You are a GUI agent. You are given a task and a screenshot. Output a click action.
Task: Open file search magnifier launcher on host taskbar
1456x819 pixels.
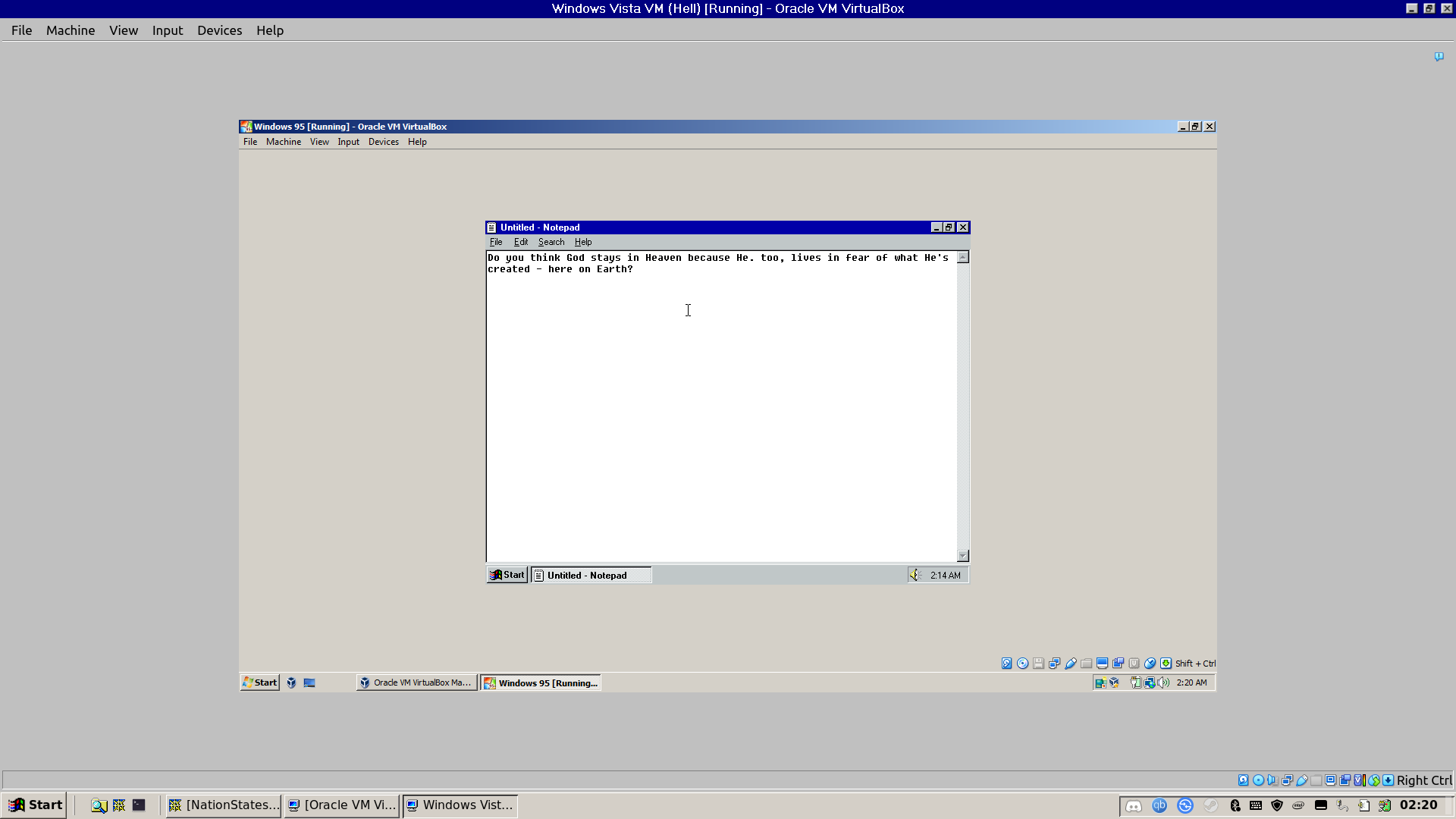[99, 805]
